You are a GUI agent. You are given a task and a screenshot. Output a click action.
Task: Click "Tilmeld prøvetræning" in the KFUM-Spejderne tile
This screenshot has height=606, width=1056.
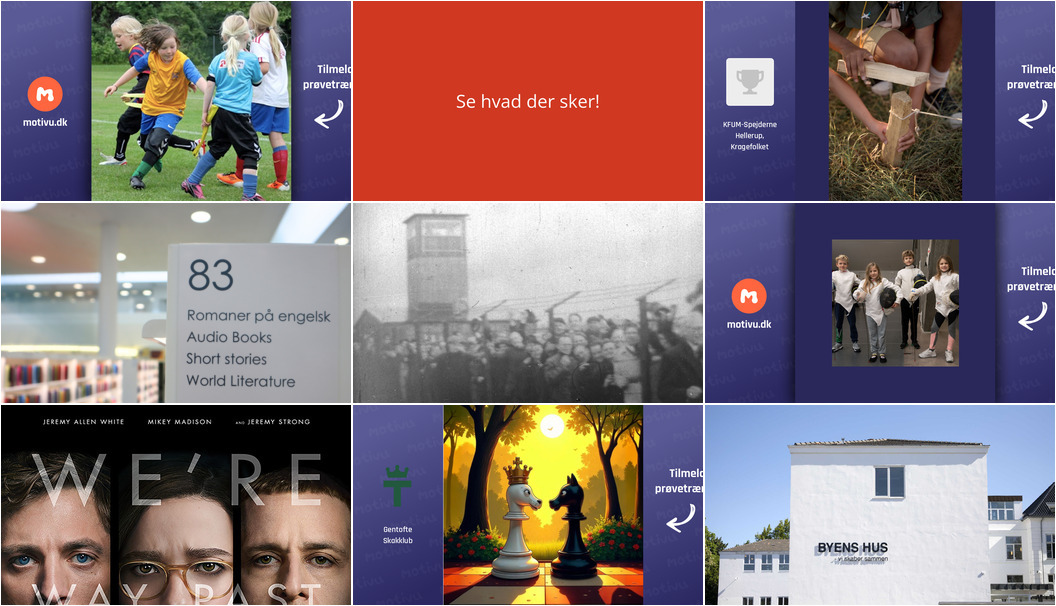1030,77
